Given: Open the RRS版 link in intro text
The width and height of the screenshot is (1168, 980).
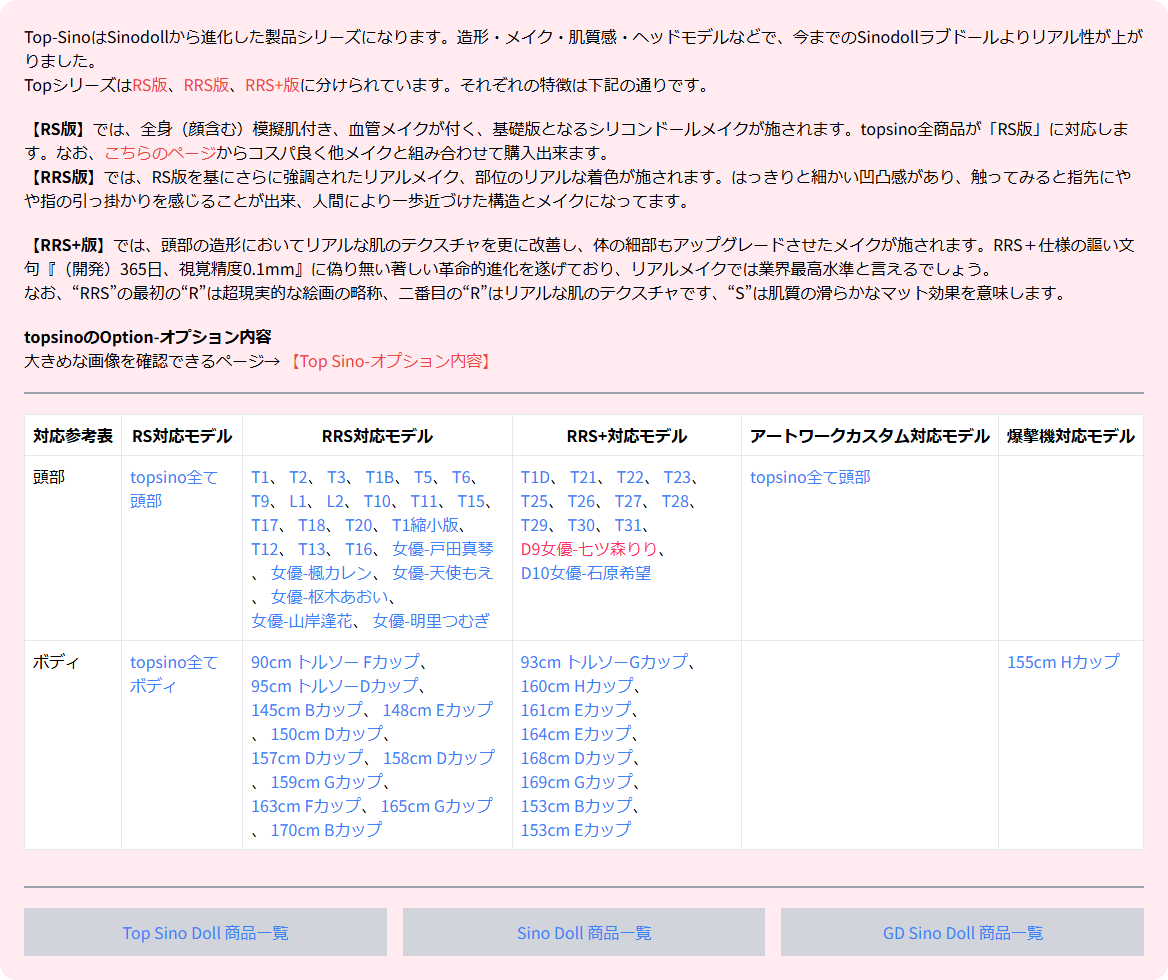Looking at the screenshot, I should [206, 85].
